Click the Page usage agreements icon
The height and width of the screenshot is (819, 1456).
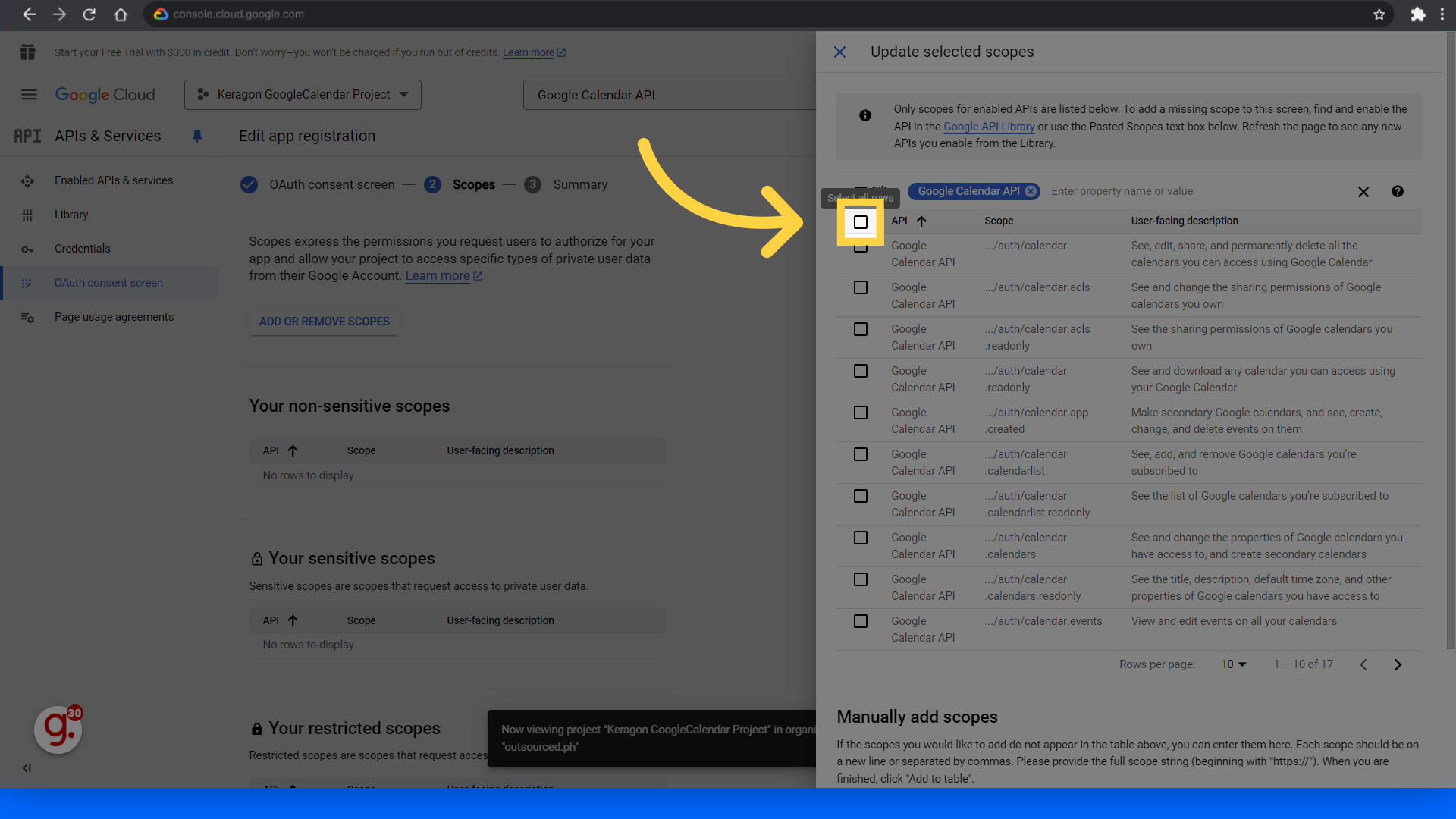pos(27,317)
